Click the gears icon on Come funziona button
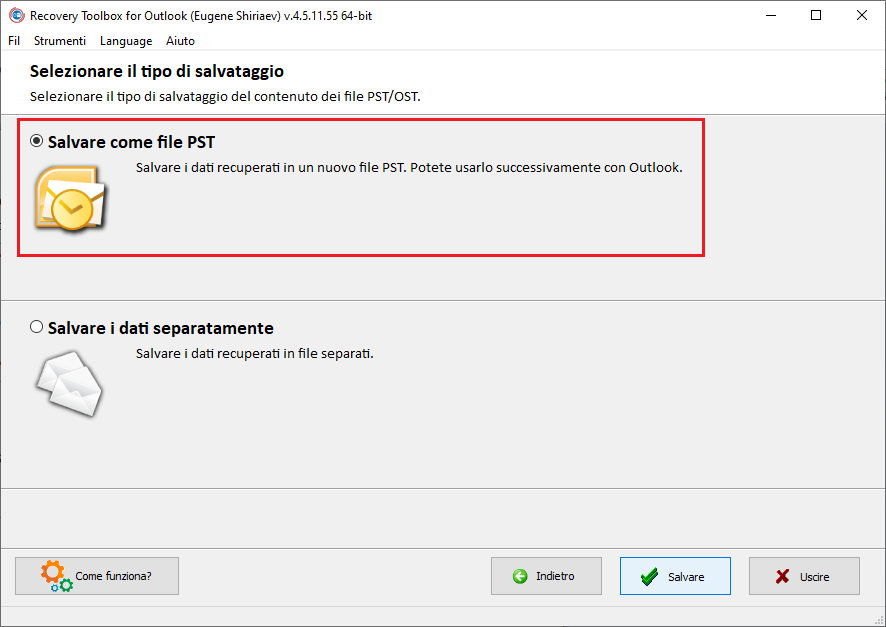The height and width of the screenshot is (627, 886). point(57,576)
